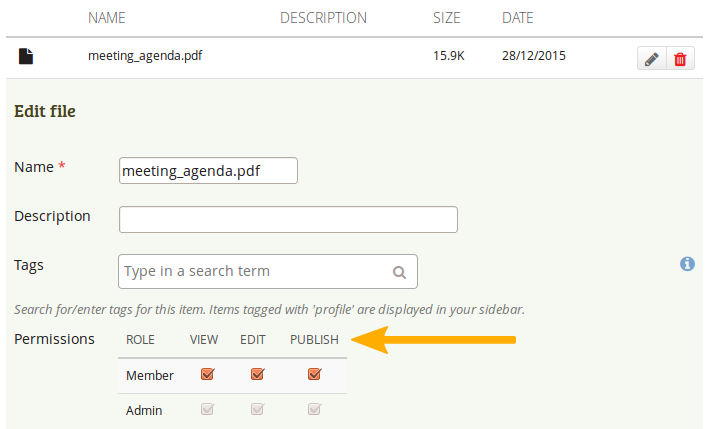Click the Edit file heading
Viewport: 711px width, 429px height.
point(45,111)
